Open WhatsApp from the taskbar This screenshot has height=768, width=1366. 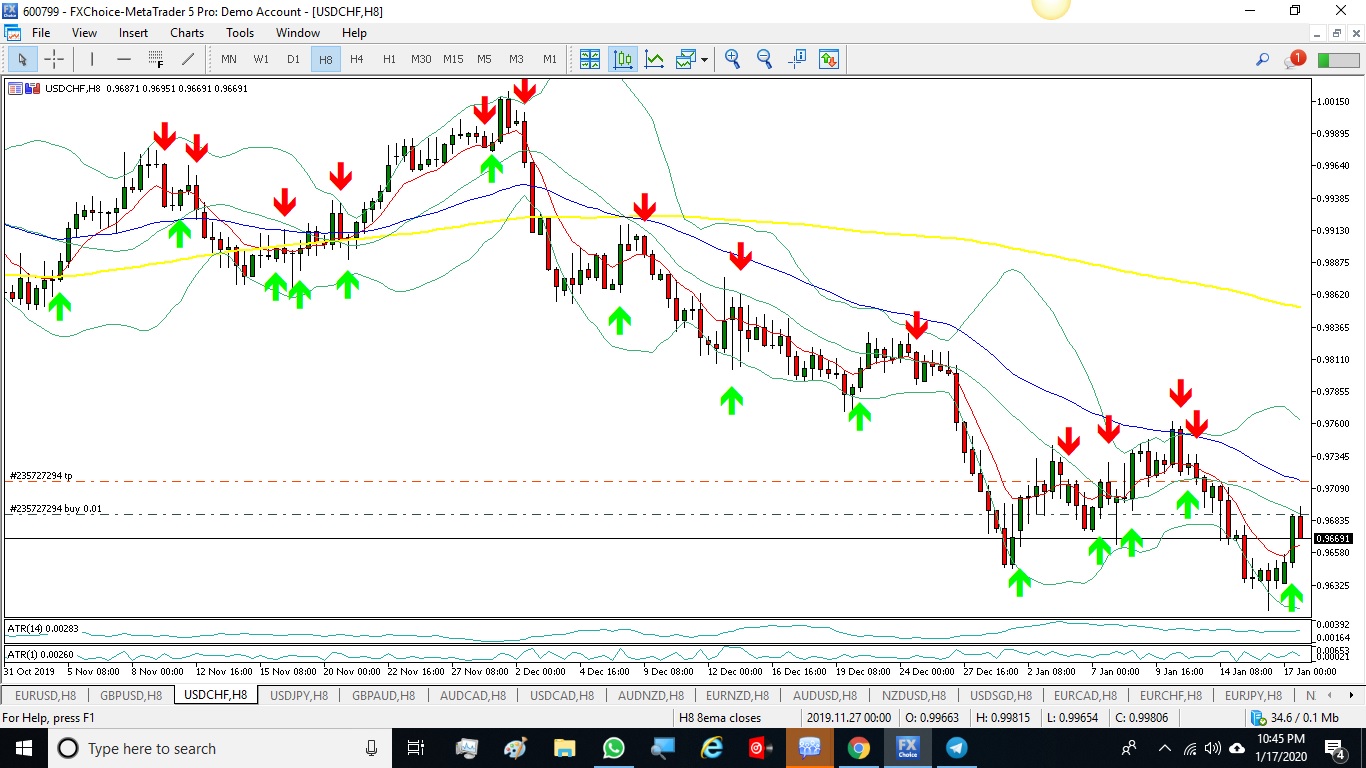(613, 748)
